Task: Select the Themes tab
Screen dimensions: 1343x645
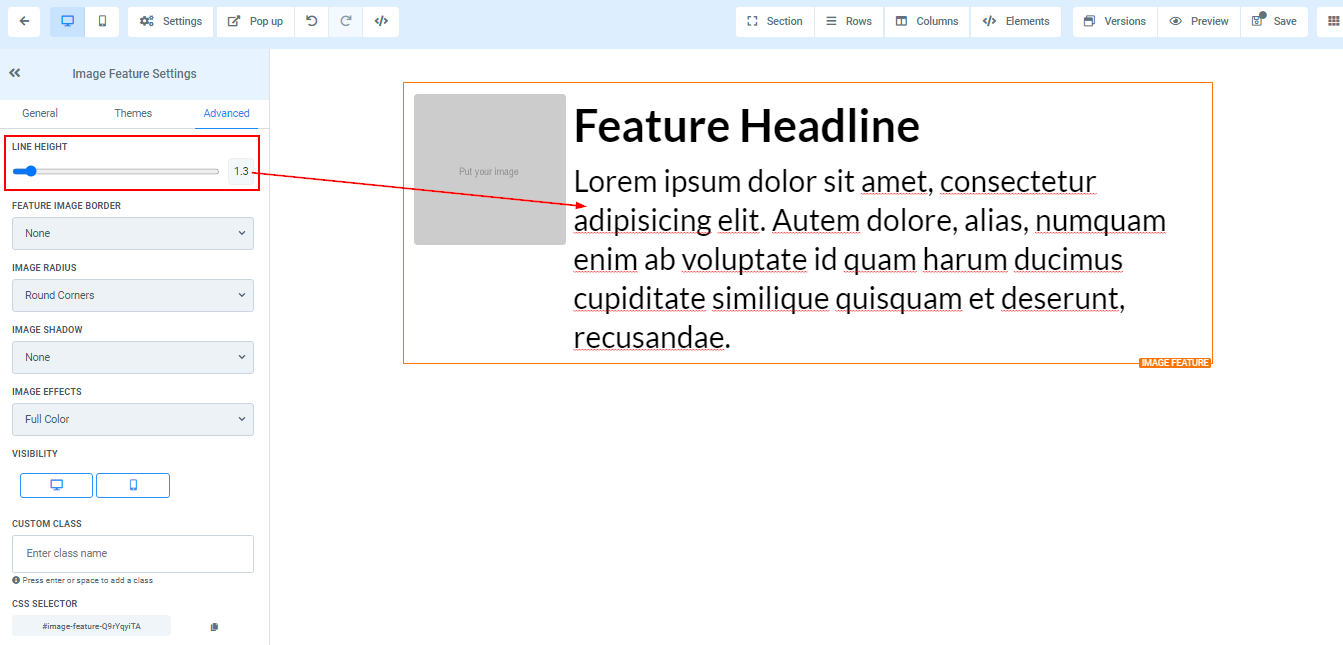Action: [133, 113]
